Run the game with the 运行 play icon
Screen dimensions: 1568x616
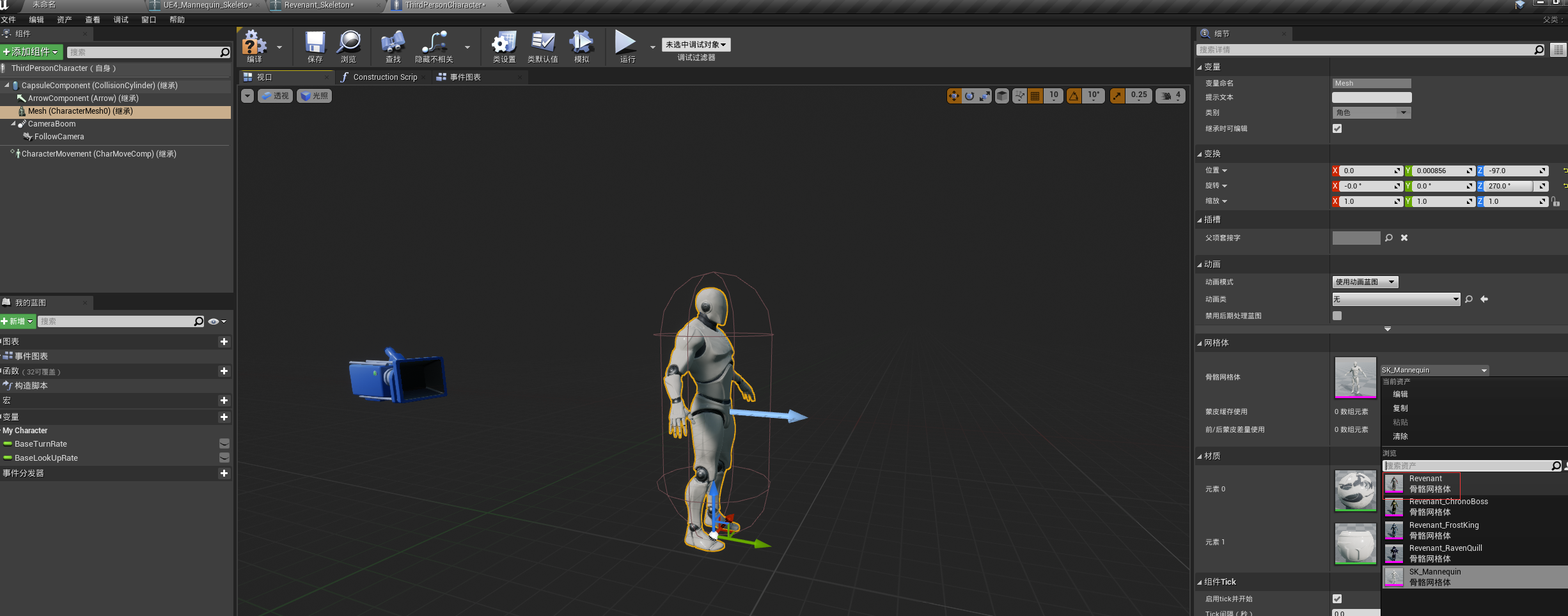click(x=625, y=42)
